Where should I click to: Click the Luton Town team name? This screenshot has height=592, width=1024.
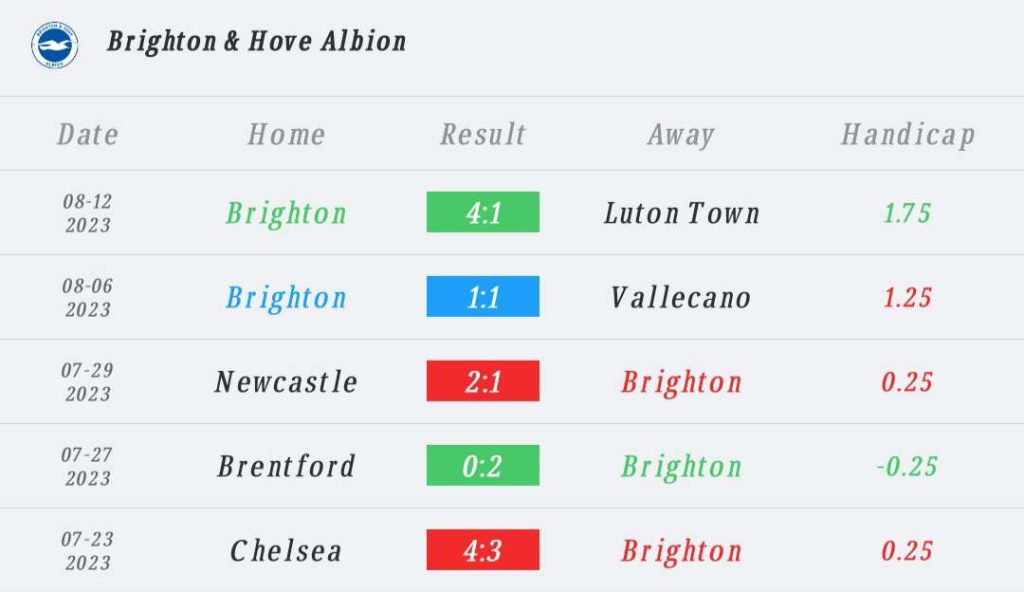point(682,213)
